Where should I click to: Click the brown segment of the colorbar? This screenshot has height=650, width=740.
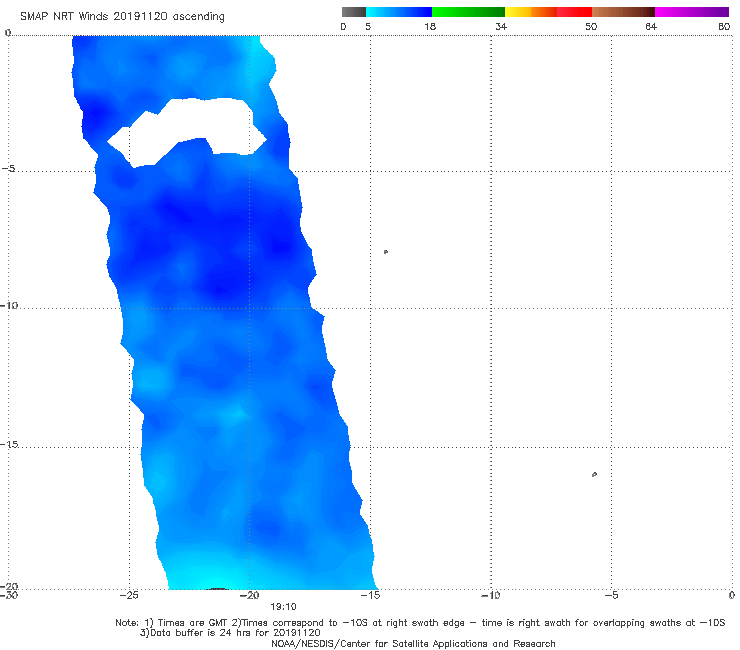click(623, 12)
